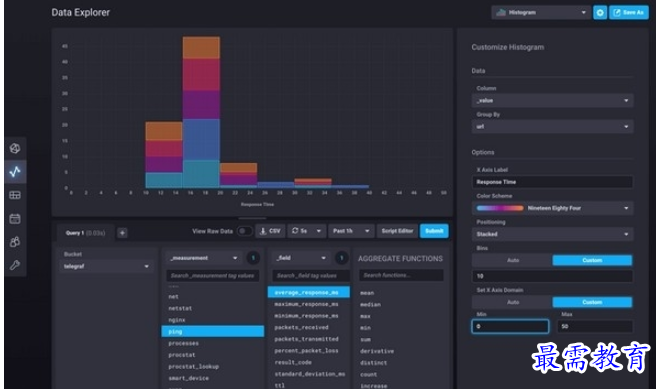The height and width of the screenshot is (389, 656).
Task: Open the Column _value dropdown
Action: (x=552, y=100)
